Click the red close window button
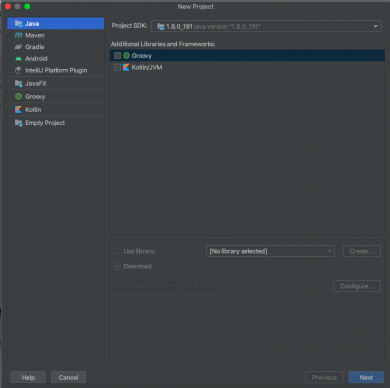390x388 pixels. tap(8, 6)
